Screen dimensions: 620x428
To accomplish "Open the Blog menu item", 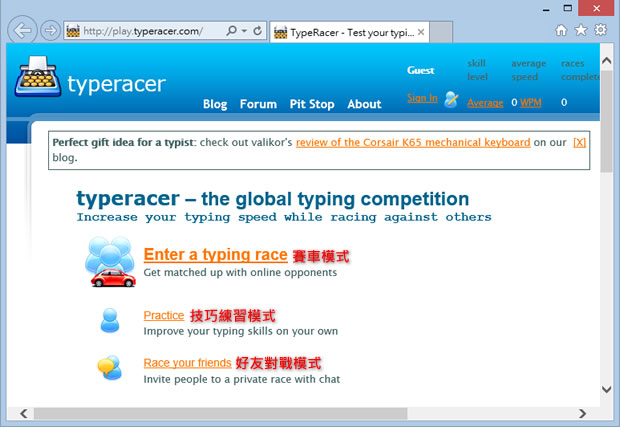I will tap(215, 104).
